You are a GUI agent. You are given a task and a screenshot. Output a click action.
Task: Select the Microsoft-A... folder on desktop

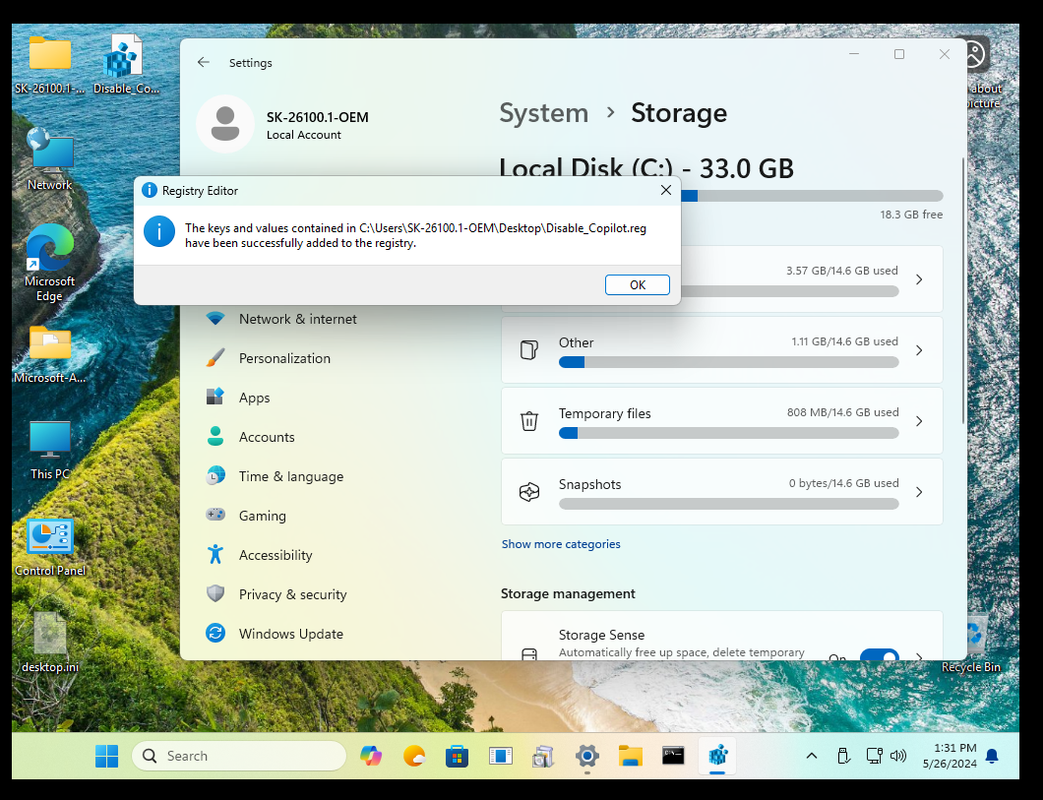[x=50, y=354]
